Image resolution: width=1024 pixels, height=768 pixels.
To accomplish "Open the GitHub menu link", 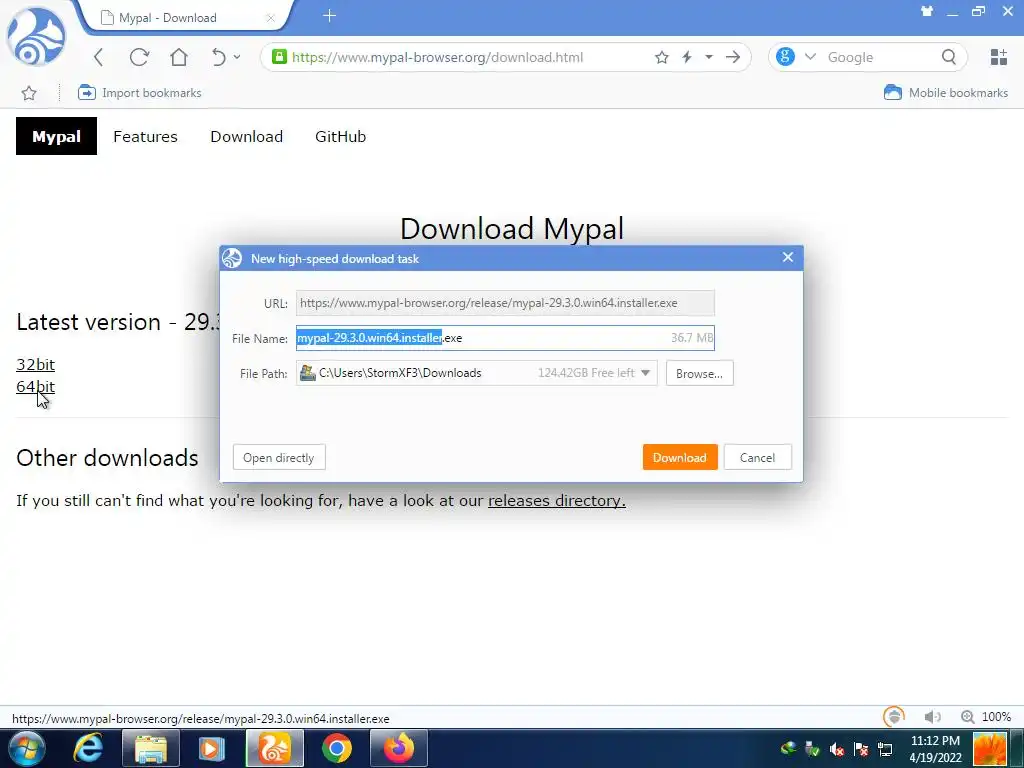I will point(340,136).
